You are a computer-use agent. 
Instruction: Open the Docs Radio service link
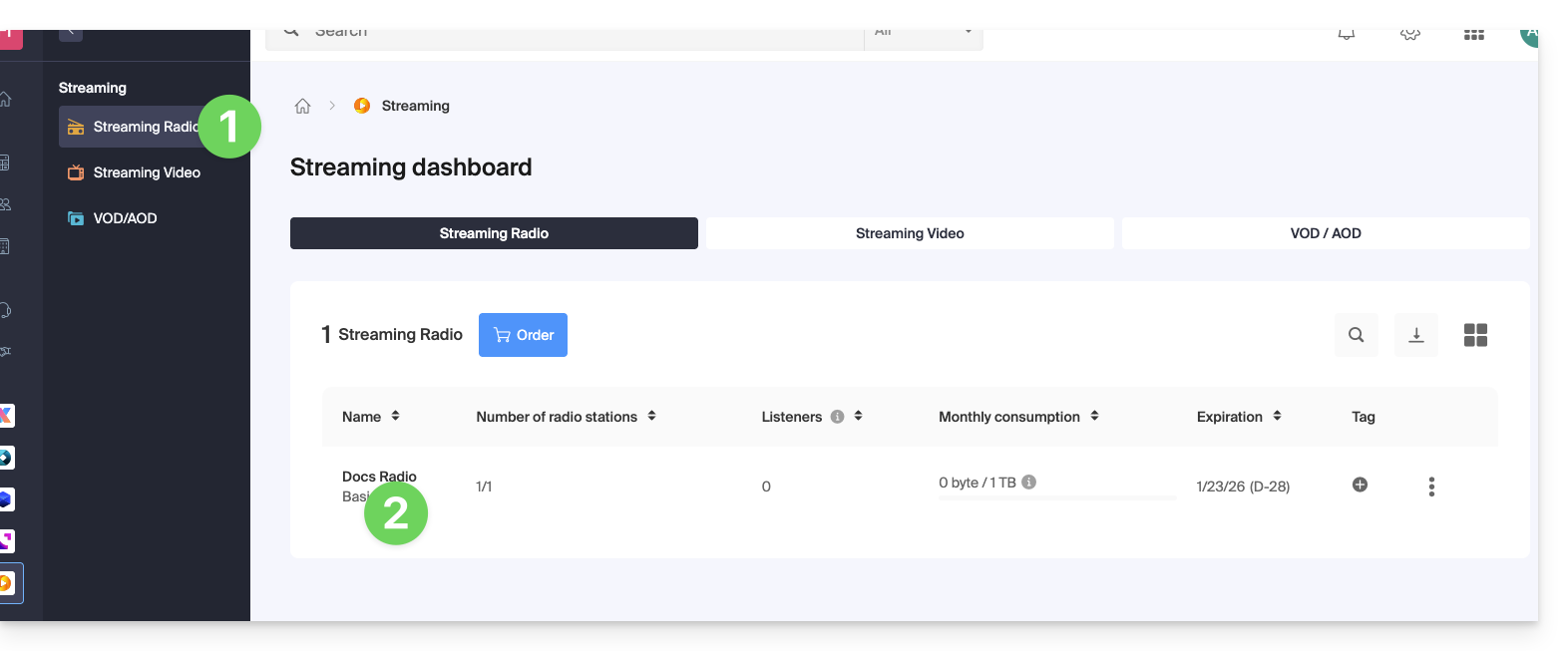(x=378, y=477)
